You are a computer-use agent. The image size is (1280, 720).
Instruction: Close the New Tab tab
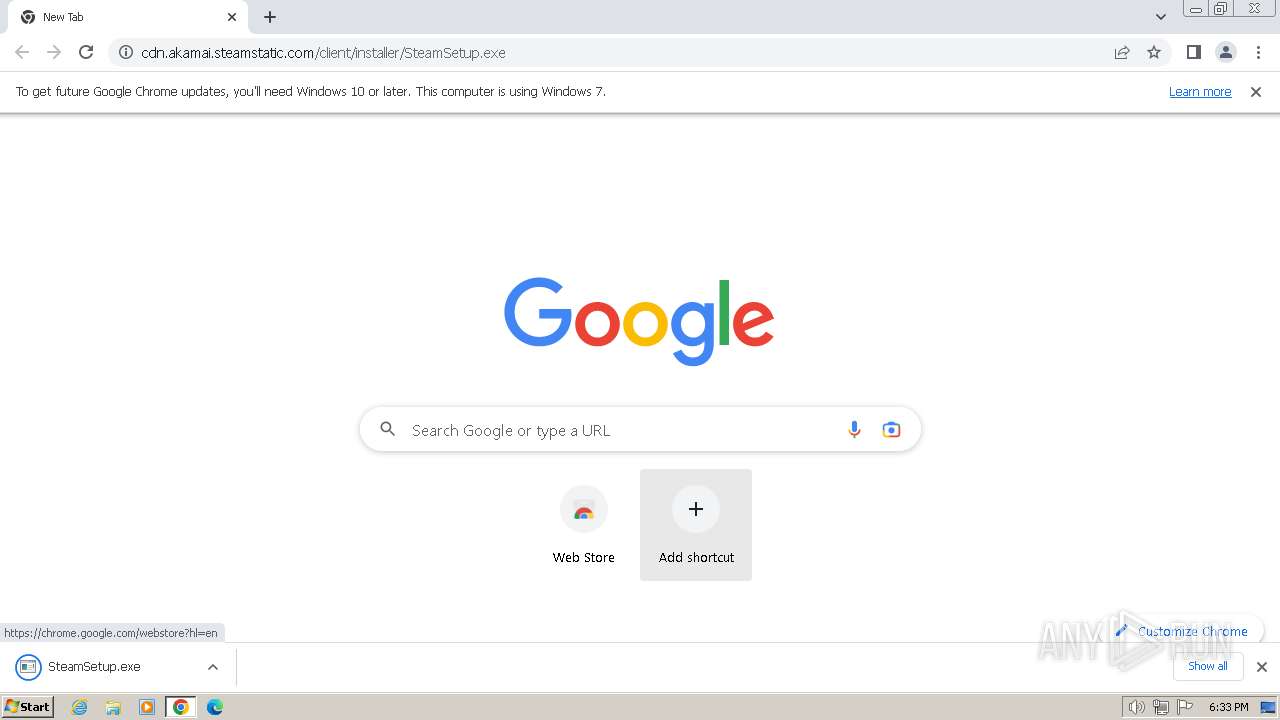pyautogui.click(x=232, y=17)
